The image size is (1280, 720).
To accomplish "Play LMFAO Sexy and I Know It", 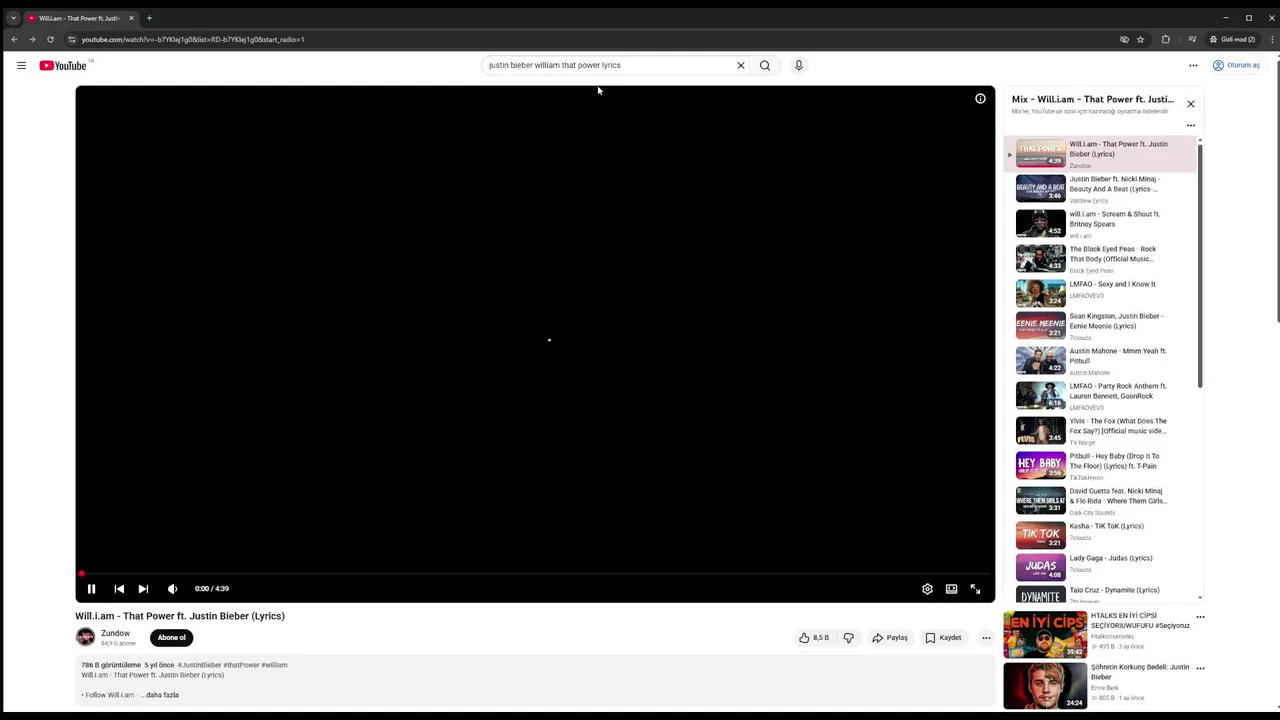I will [x=1100, y=292].
